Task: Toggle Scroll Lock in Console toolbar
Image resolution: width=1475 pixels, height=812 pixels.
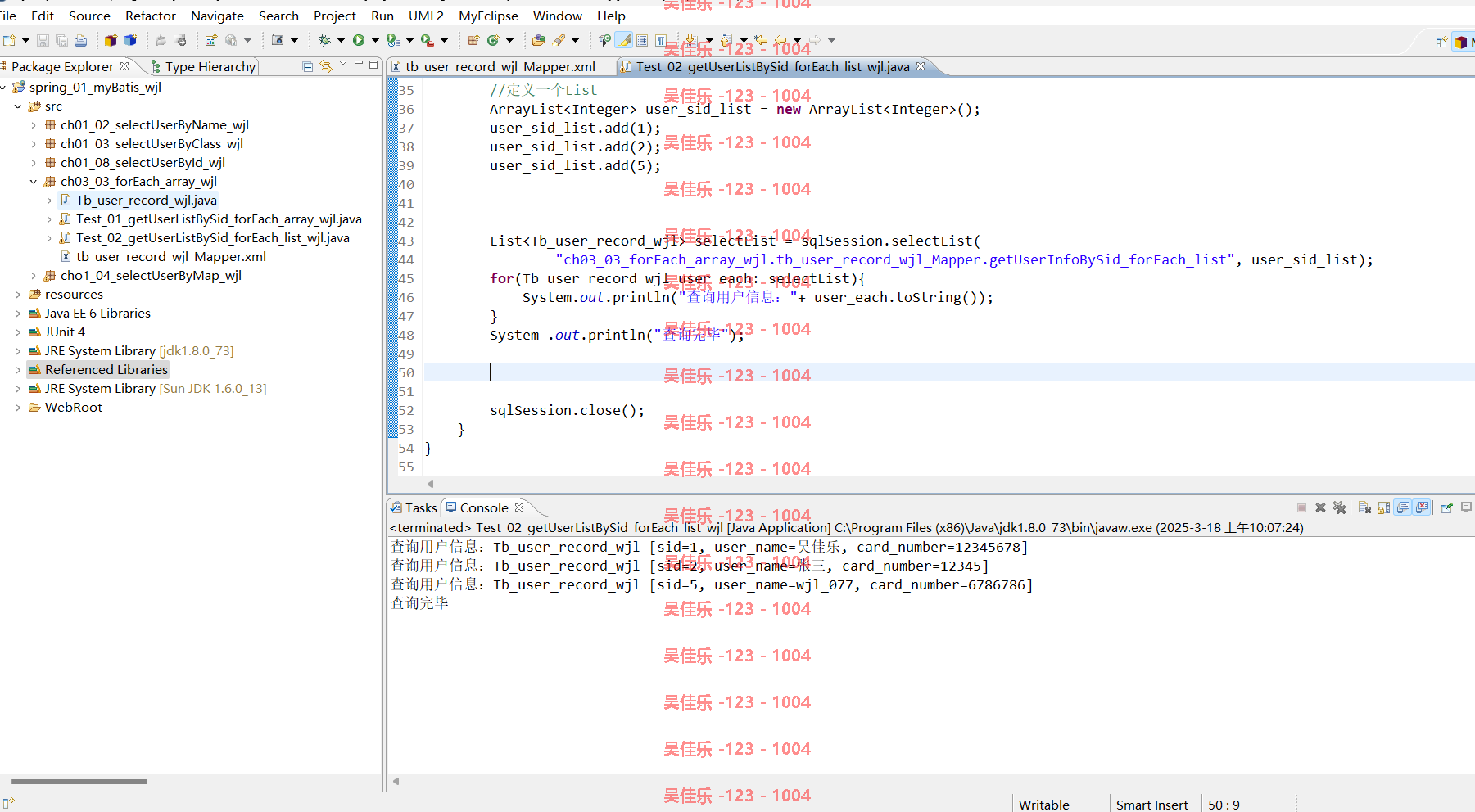Action: [x=1383, y=508]
